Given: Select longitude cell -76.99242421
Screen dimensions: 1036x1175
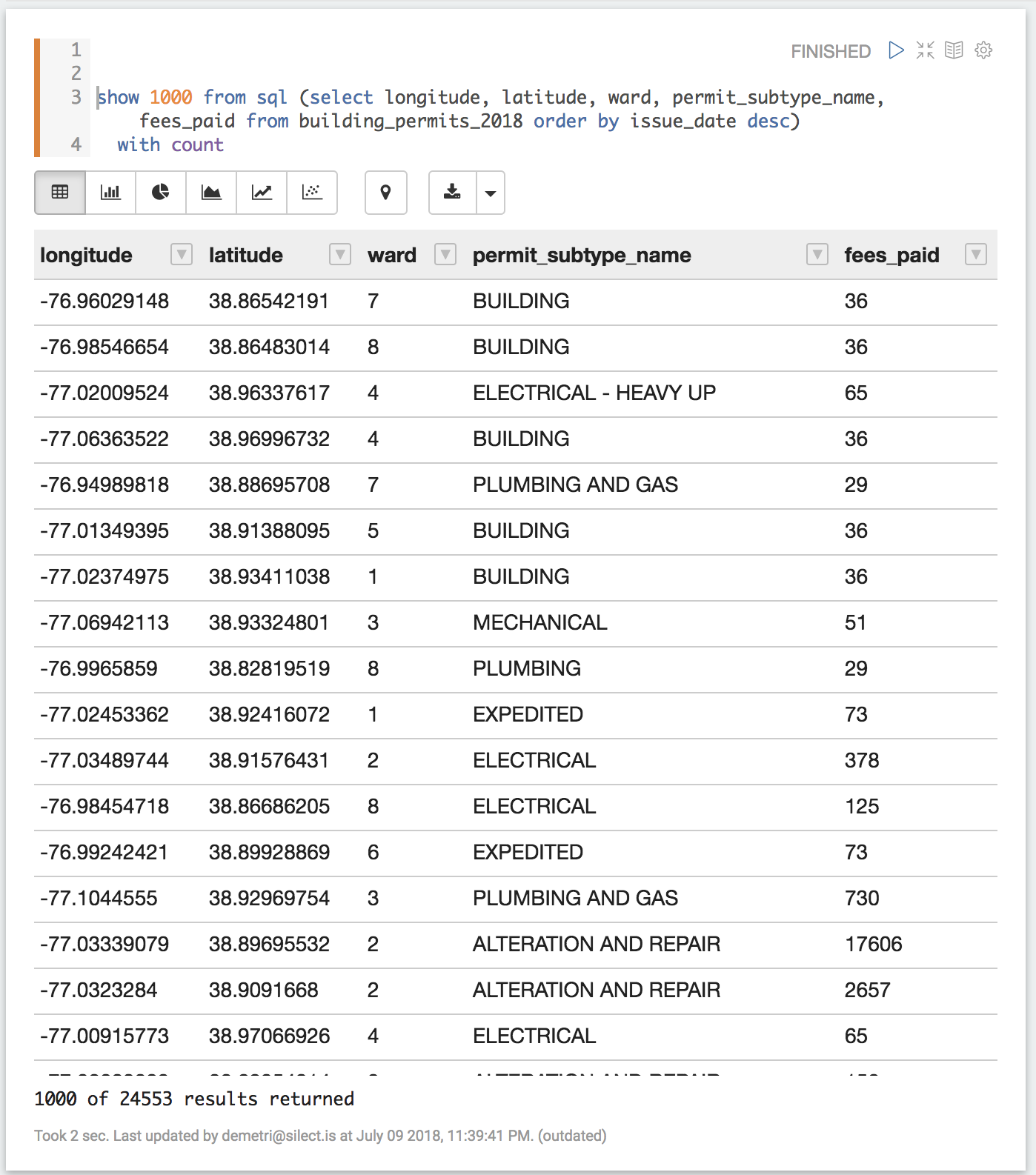Looking at the screenshot, I should click(x=104, y=853).
